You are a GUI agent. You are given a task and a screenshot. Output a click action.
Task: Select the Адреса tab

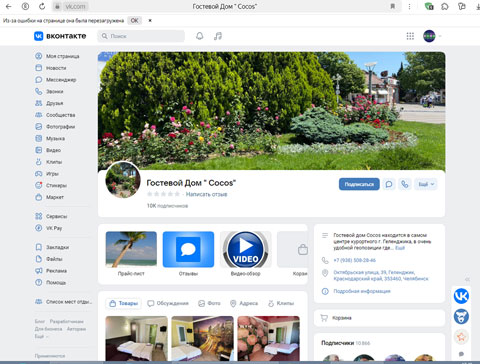[x=244, y=303]
